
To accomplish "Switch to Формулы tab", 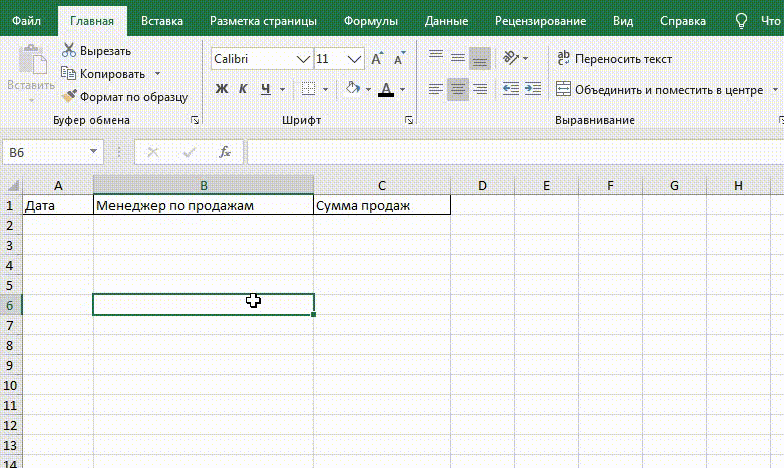I will (370, 21).
